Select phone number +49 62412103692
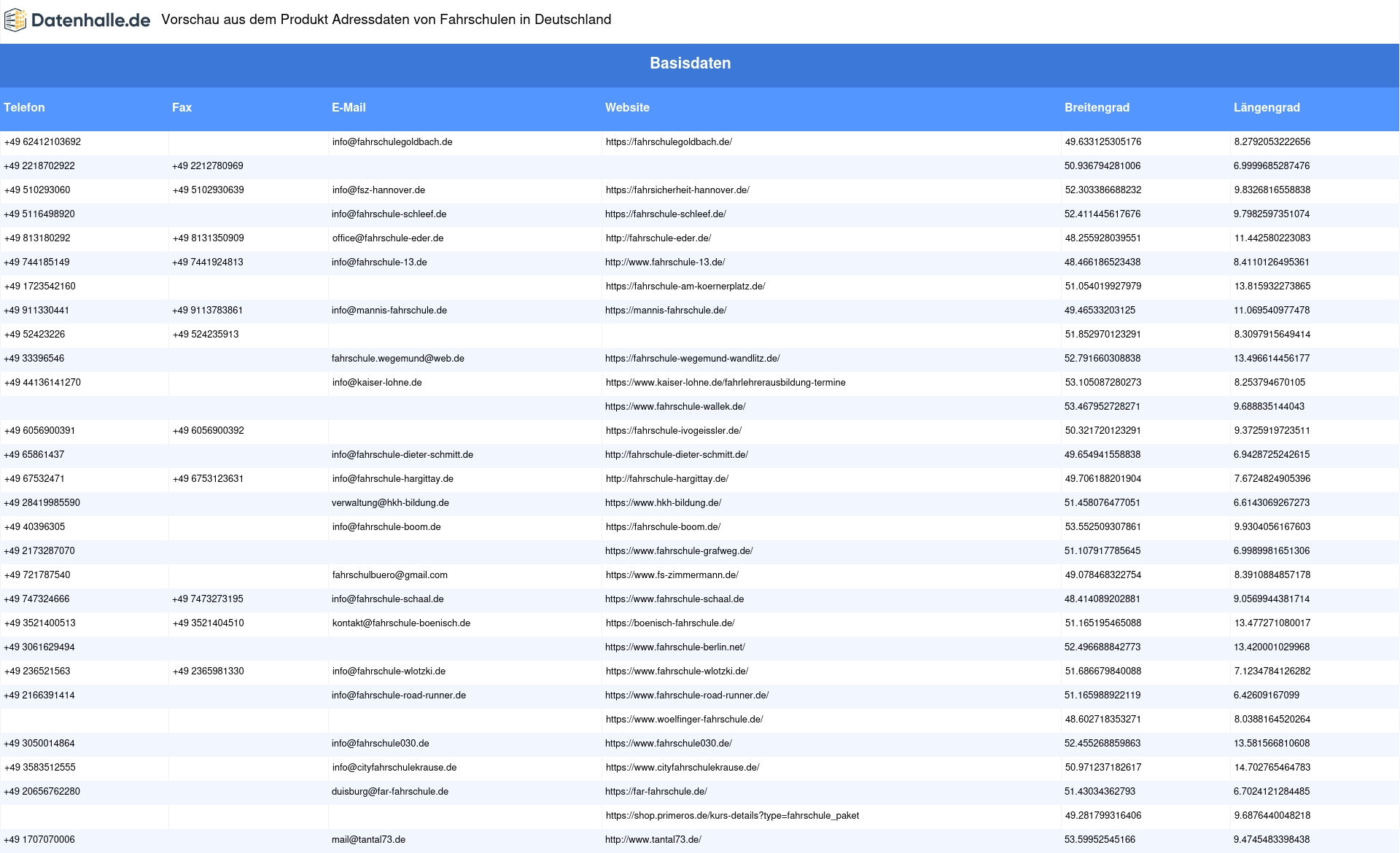The image size is (1400, 853). (x=42, y=142)
